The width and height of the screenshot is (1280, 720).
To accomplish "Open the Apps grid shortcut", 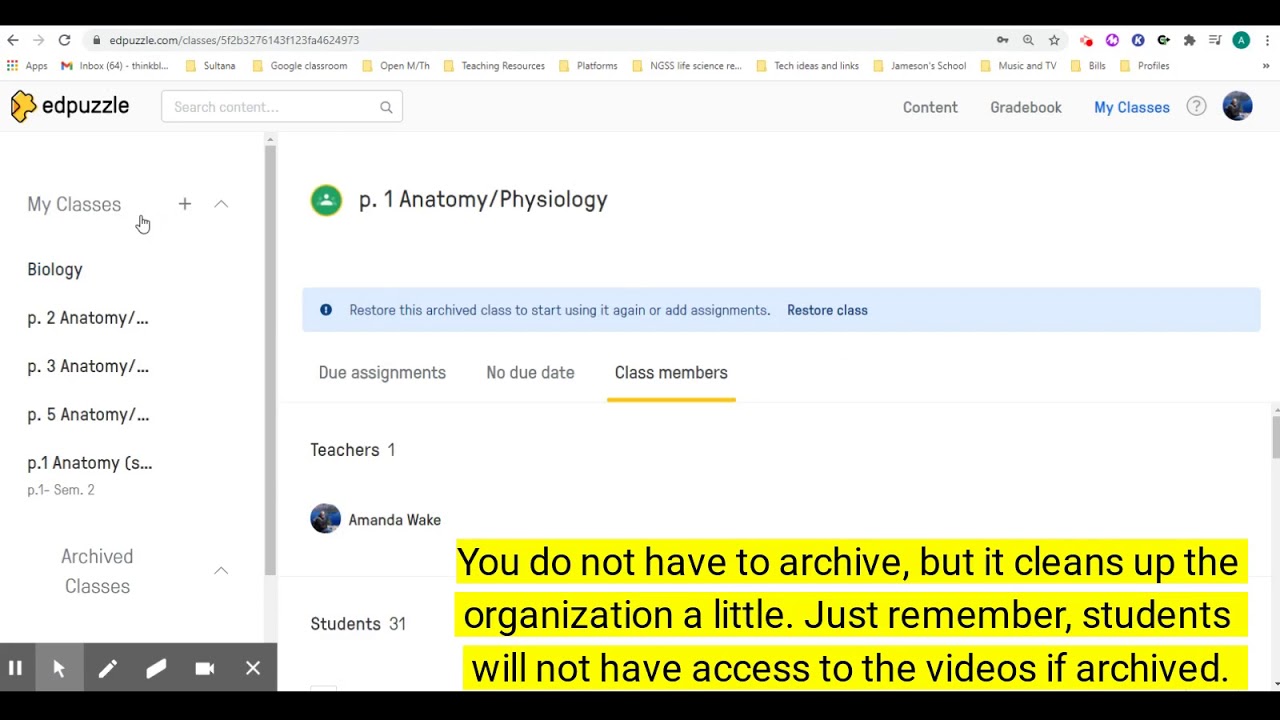I will coord(27,66).
